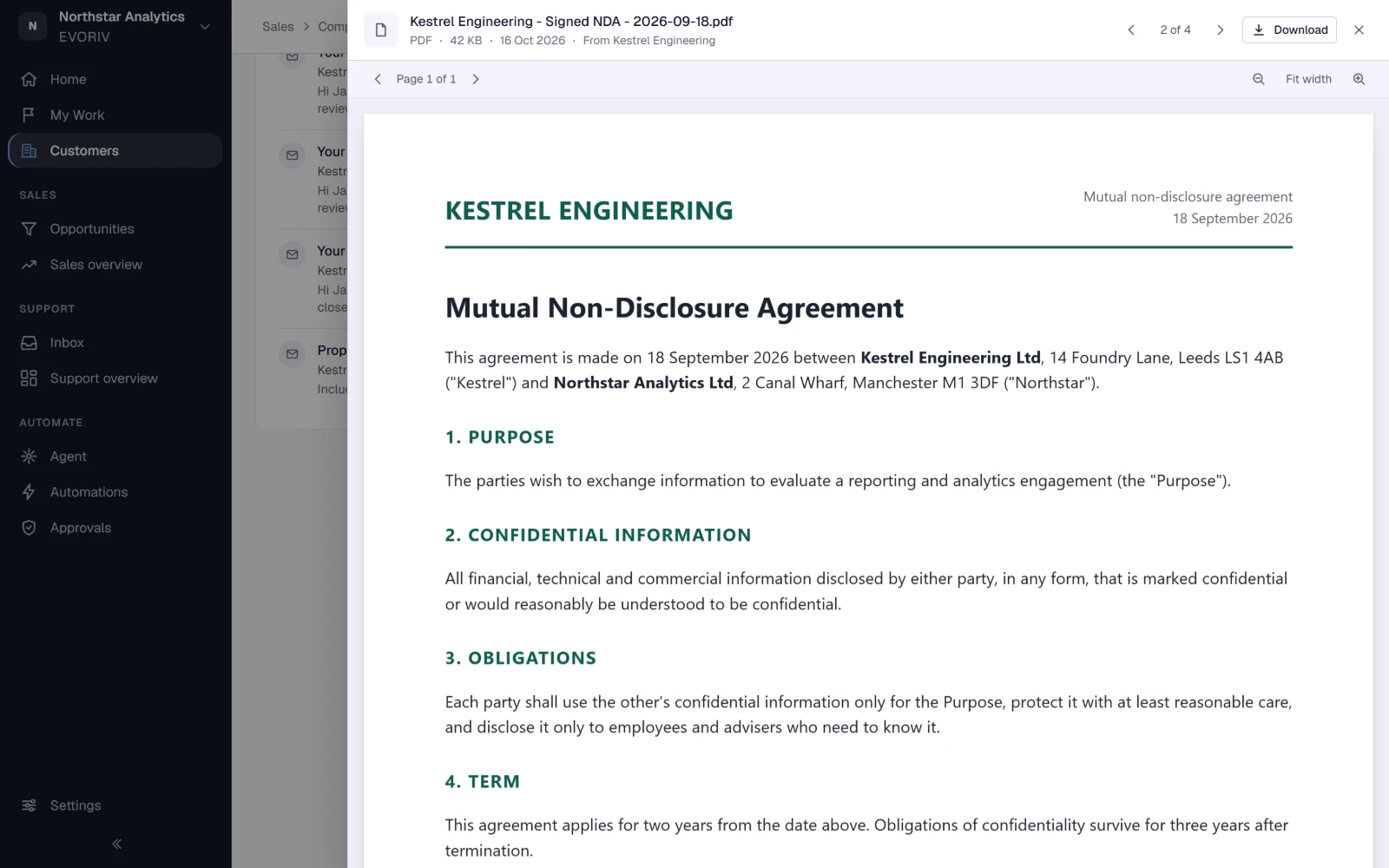Click the Mutual Non-Disclosure Agreement heading
This screenshot has width=1389, height=868.
[675, 307]
